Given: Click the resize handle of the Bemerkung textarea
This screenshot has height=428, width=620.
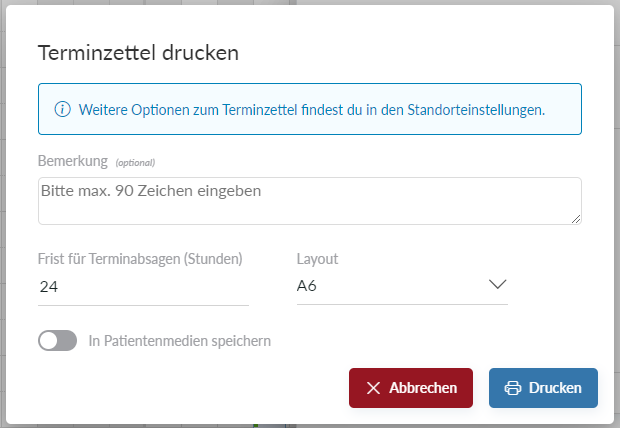Looking at the screenshot, I should (576, 219).
